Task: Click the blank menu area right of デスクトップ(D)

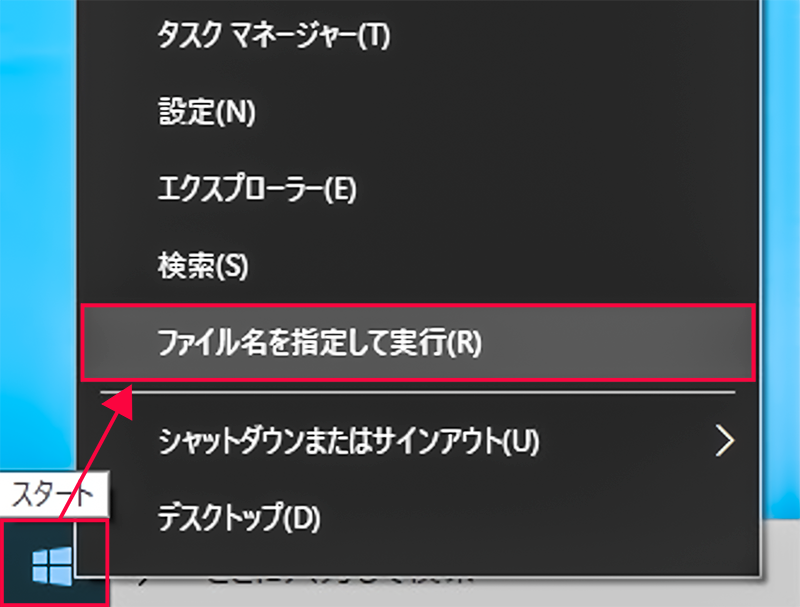Action: [536, 517]
